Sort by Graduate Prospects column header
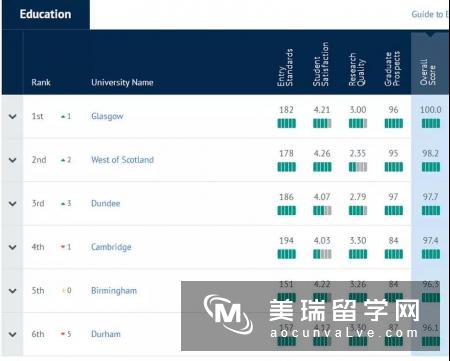 point(392,69)
